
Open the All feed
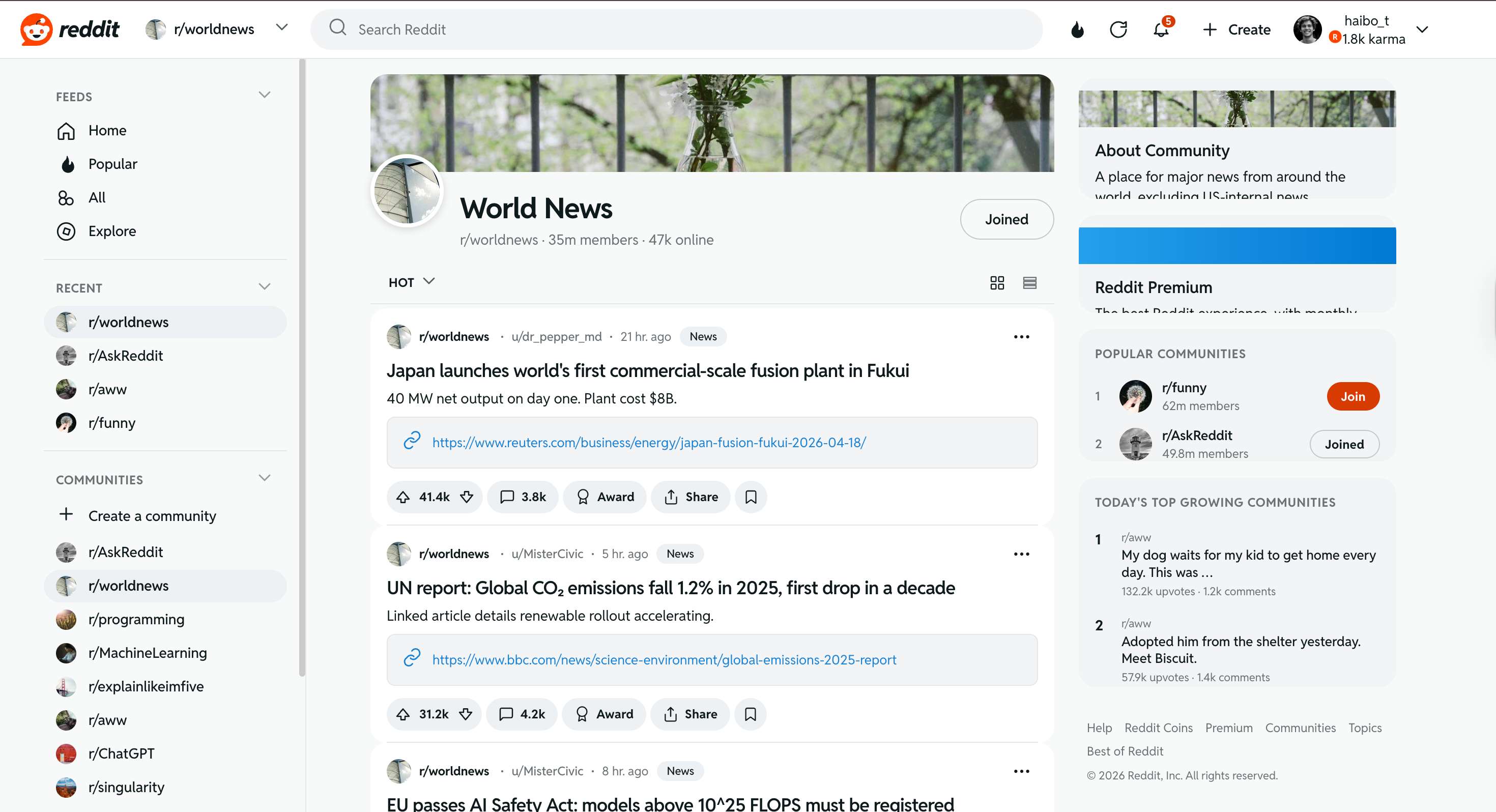click(165, 197)
